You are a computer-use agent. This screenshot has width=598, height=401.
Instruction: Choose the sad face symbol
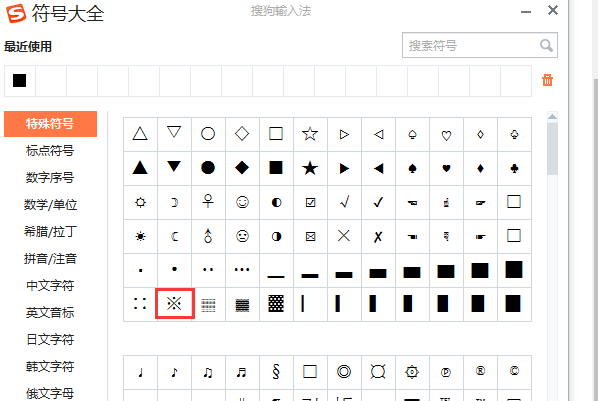[242, 236]
